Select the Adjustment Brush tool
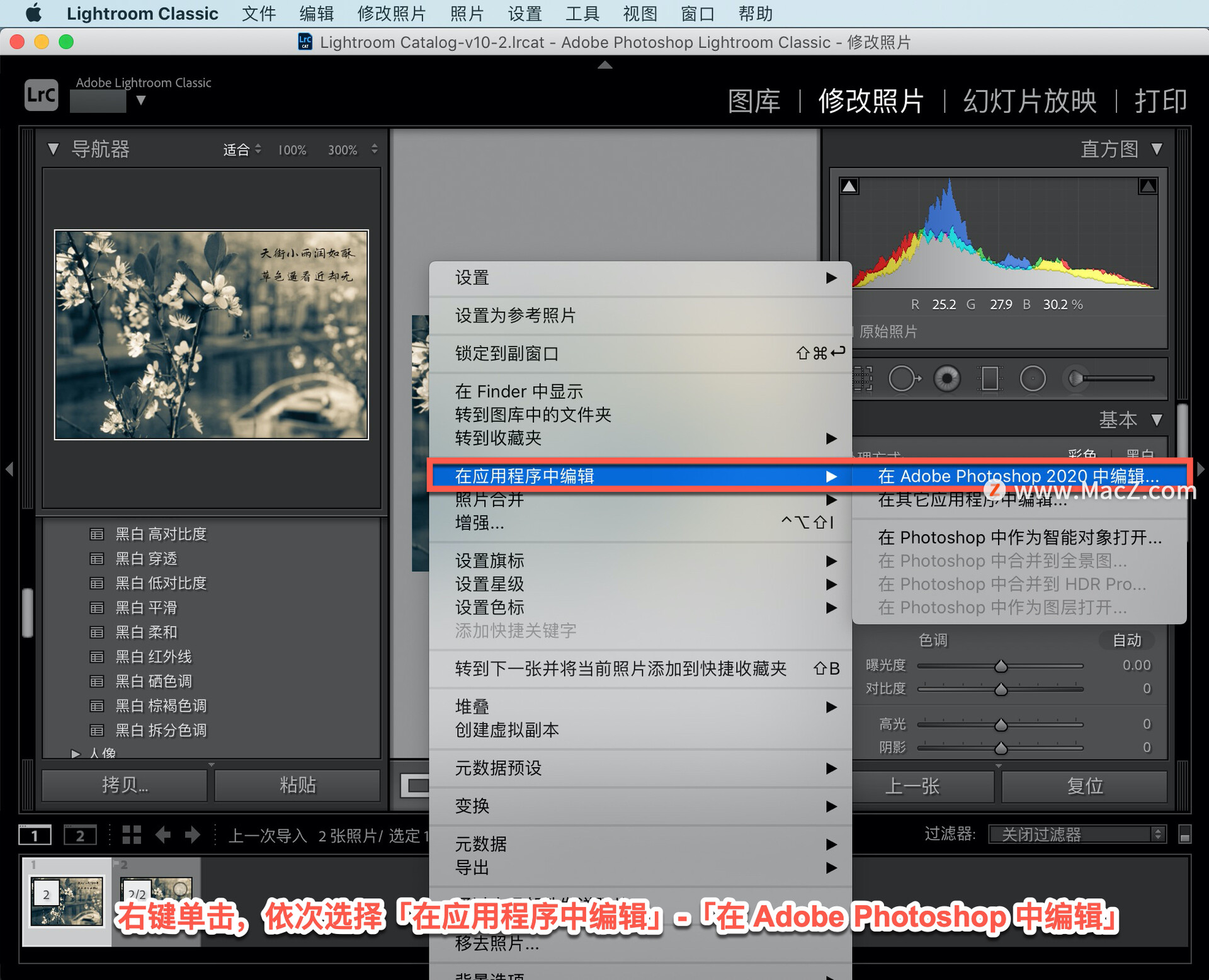The height and width of the screenshot is (980, 1209). (1111, 379)
